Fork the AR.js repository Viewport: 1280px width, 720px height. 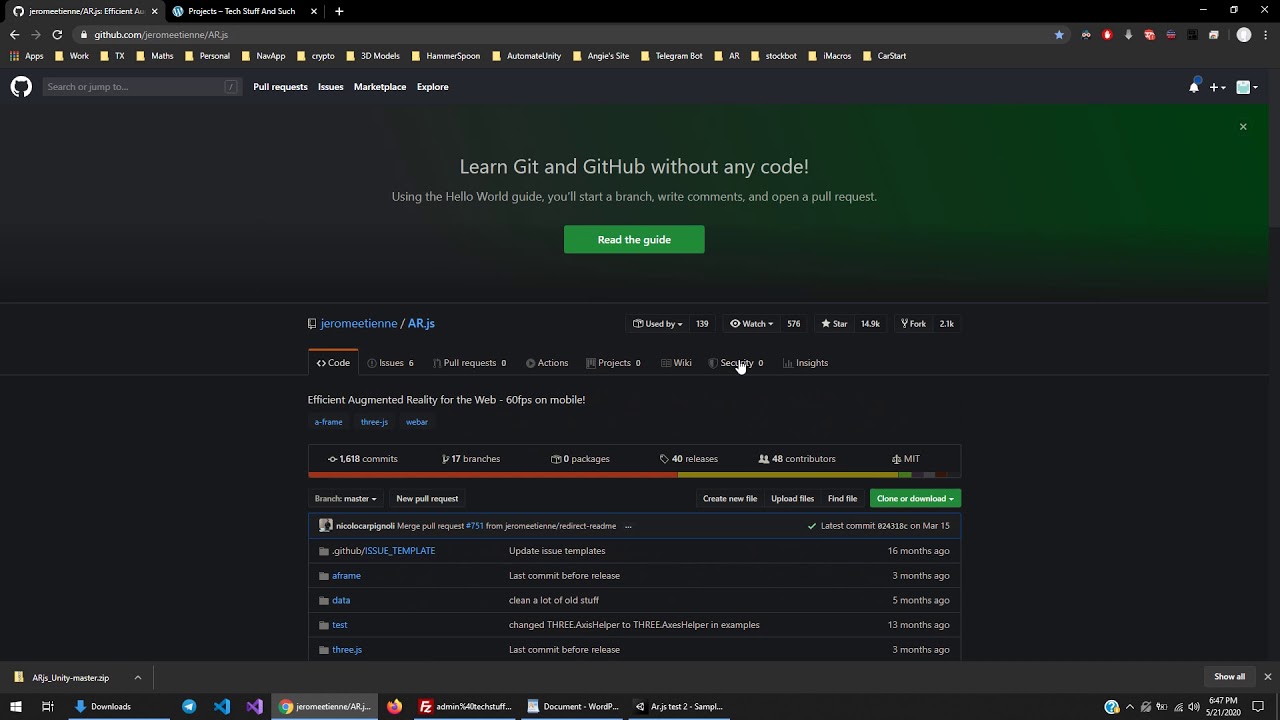913,324
